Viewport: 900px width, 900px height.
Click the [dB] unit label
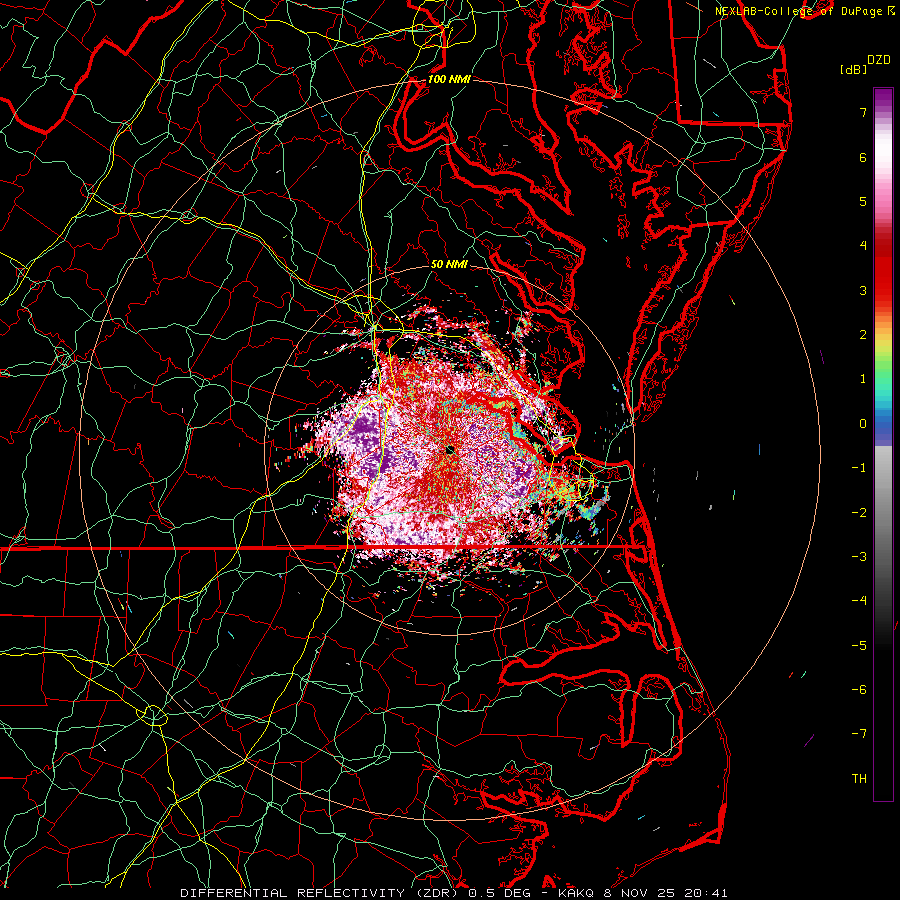853,69
